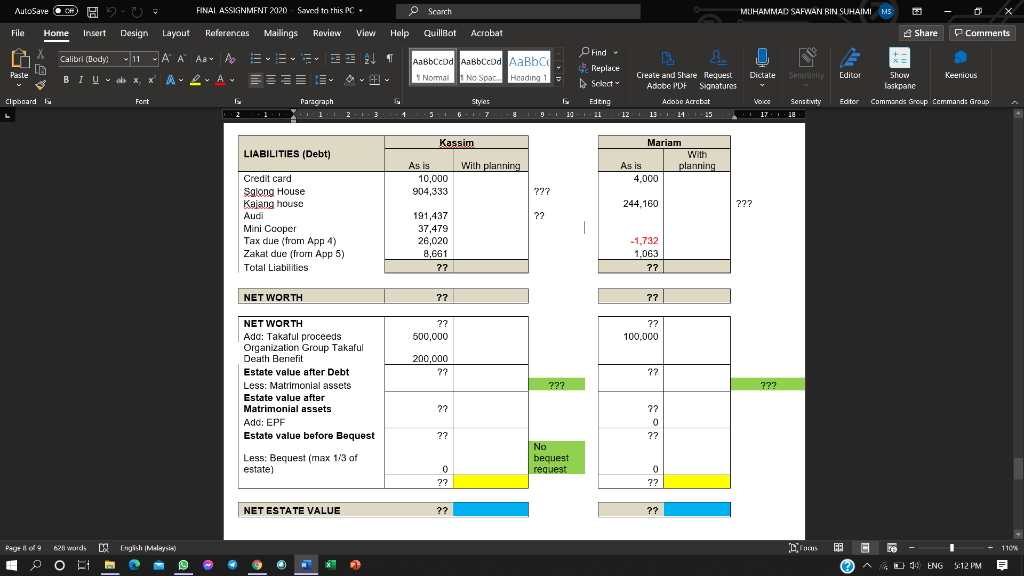Expand the Styles gallery more arrow
Viewport: 1024px width, 576px height.
click(x=558, y=79)
